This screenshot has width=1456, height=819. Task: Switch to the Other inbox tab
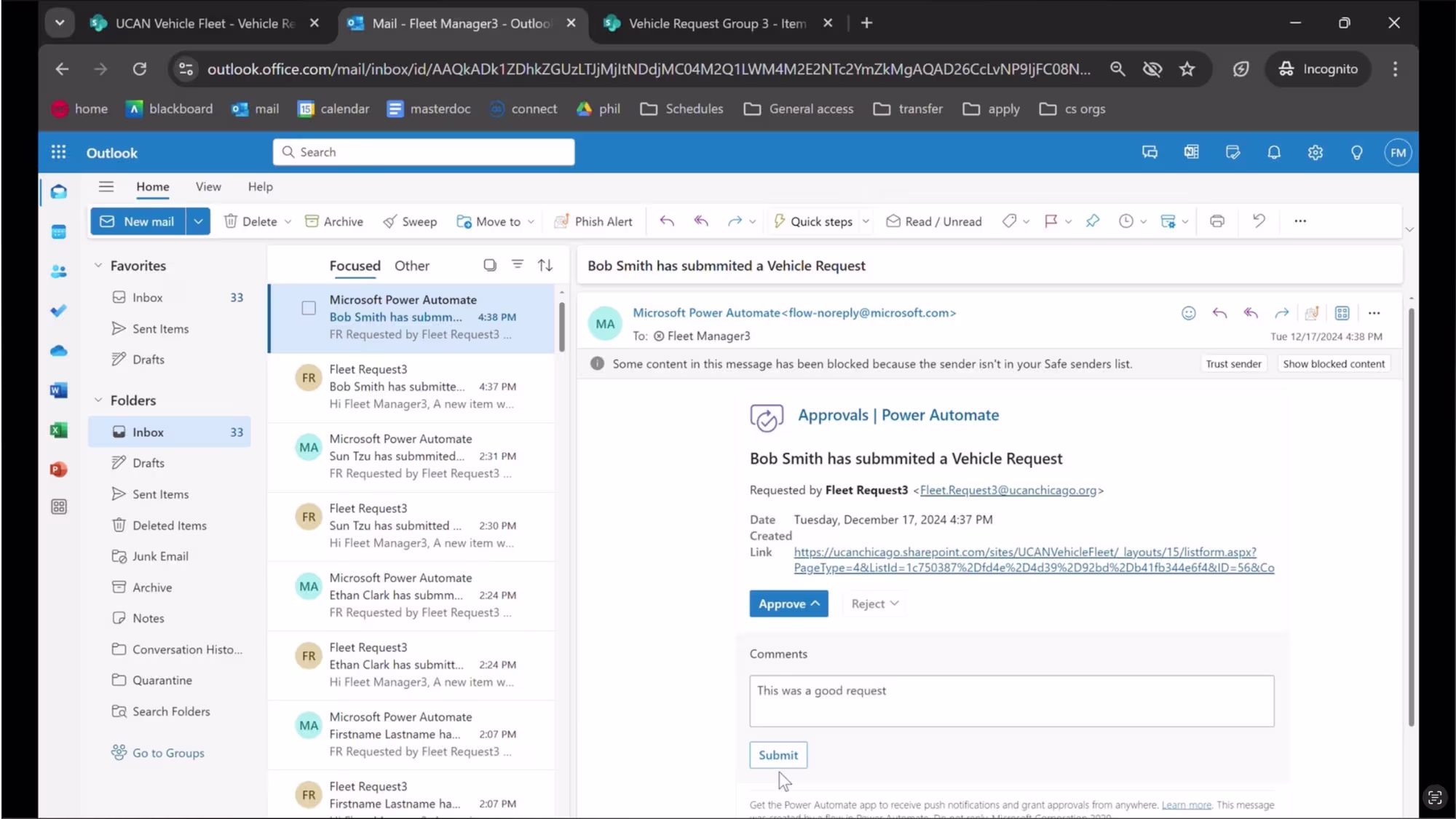[411, 266]
